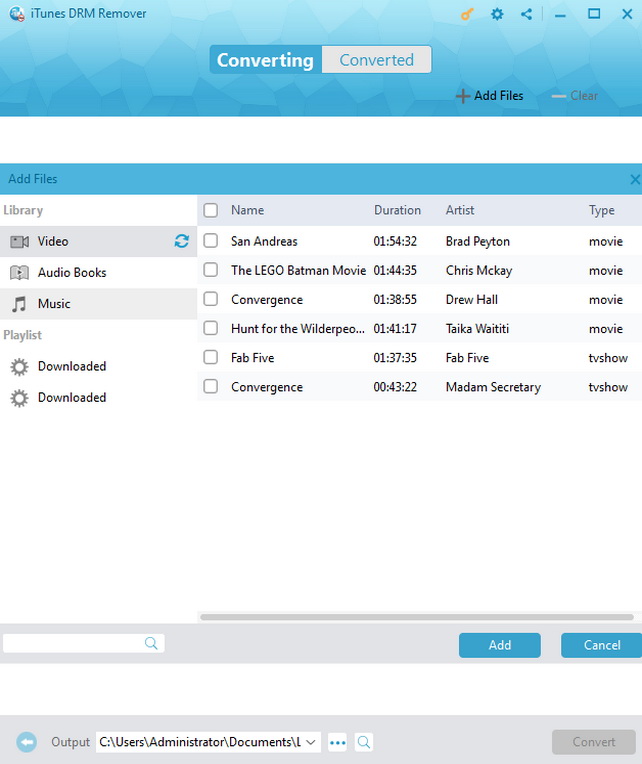Browse output folder with three-dots icon
The image size is (642, 764).
pos(337,742)
